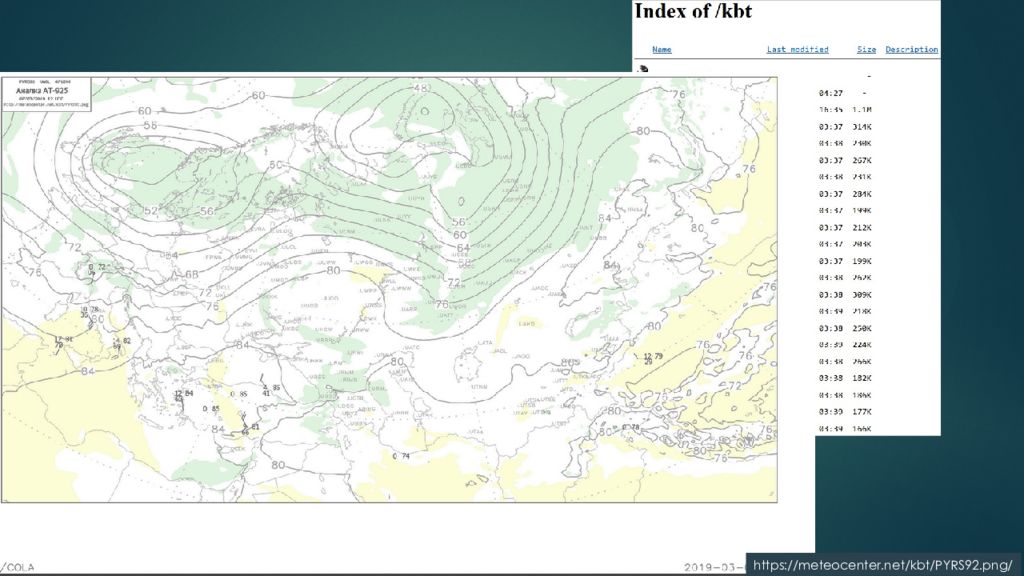The width and height of the screenshot is (1024, 576).
Task: Select the listing row sized 199K
Action: click(x=845, y=261)
